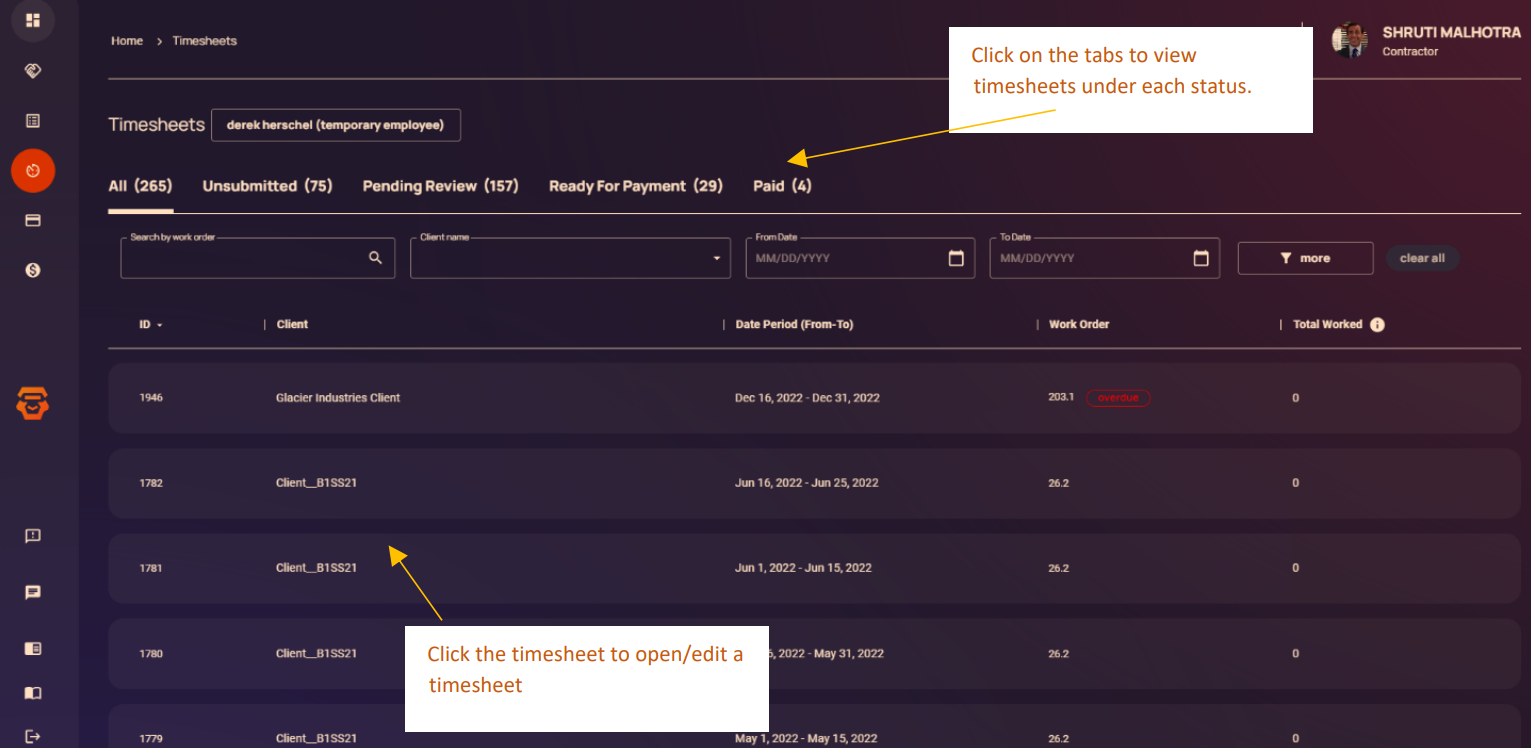
Task: Switch to the Pending Review (157) tab
Action: coord(440,186)
